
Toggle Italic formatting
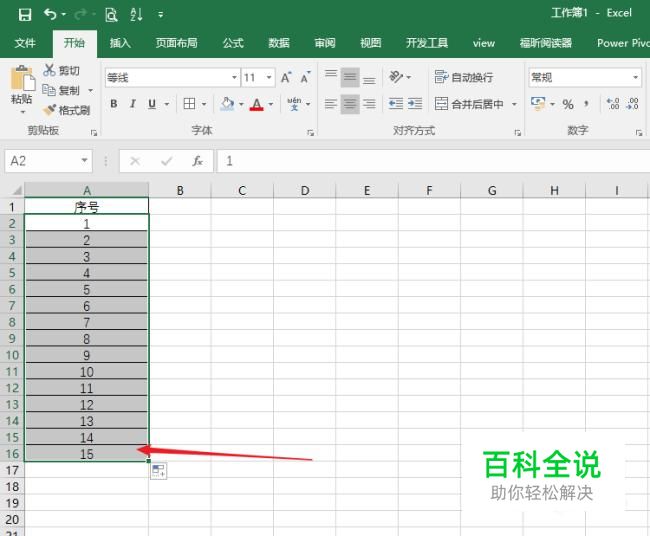tap(133, 104)
